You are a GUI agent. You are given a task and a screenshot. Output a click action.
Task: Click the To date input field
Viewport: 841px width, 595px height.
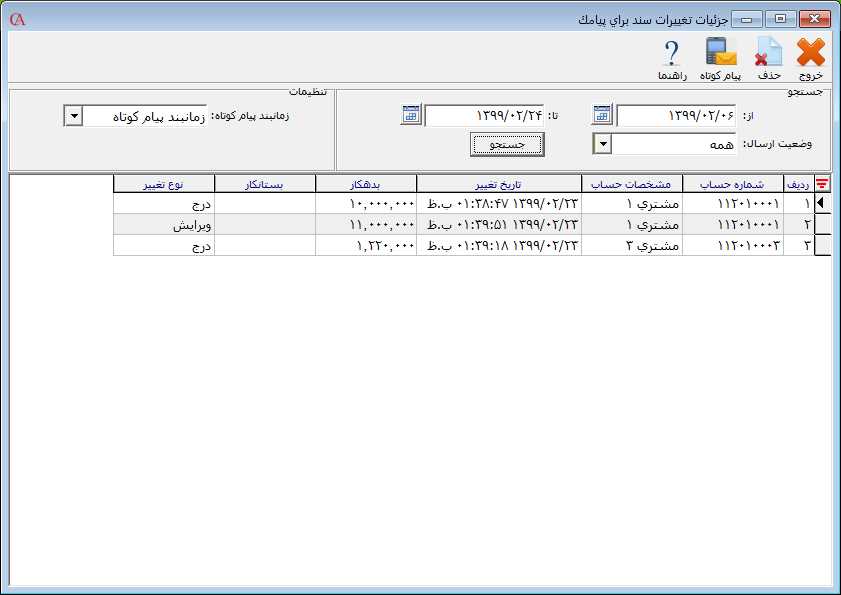click(x=484, y=116)
